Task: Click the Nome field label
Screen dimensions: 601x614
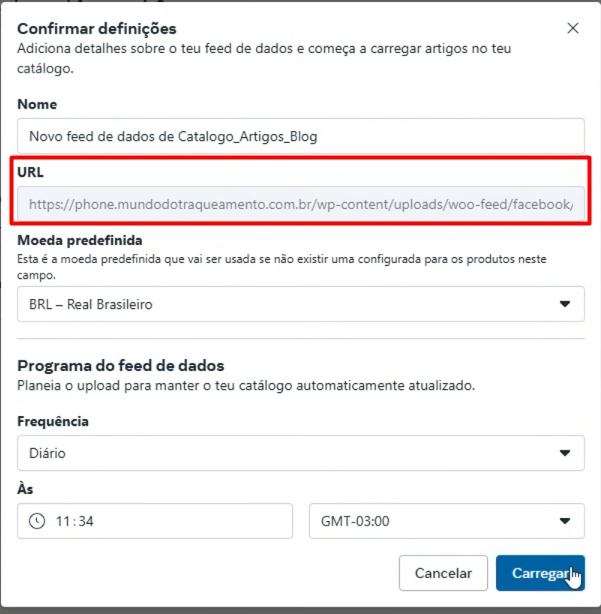Action: click(x=37, y=104)
